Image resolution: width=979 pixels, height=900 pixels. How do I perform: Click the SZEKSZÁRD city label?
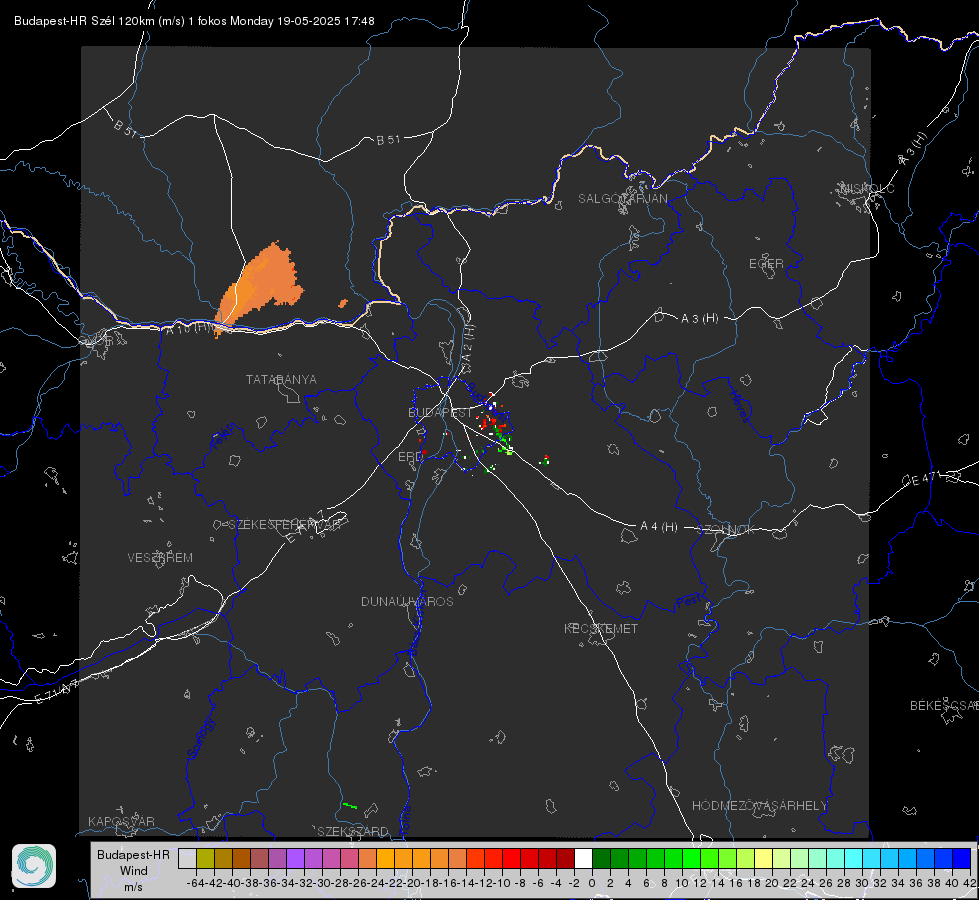353,831
